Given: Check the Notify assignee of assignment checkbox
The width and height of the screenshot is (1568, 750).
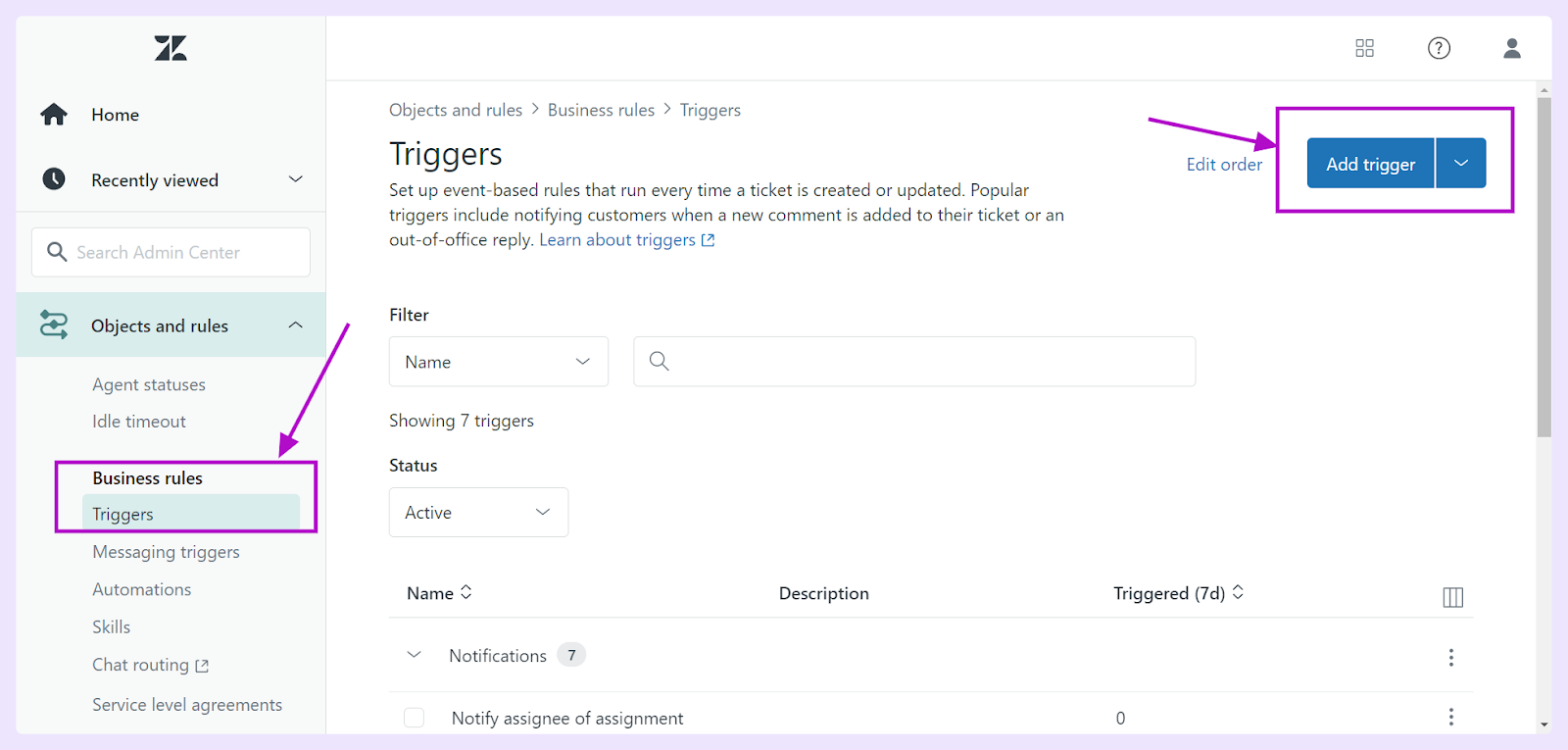Looking at the screenshot, I should [x=415, y=718].
